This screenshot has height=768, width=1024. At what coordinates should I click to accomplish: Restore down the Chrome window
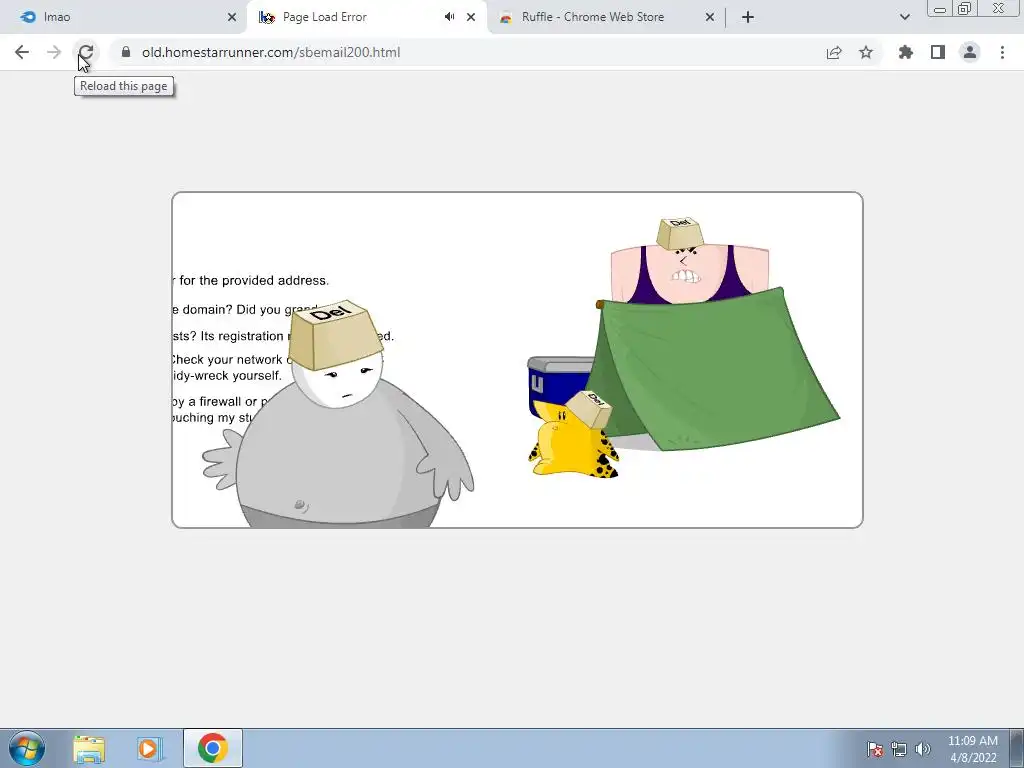pos(964,9)
